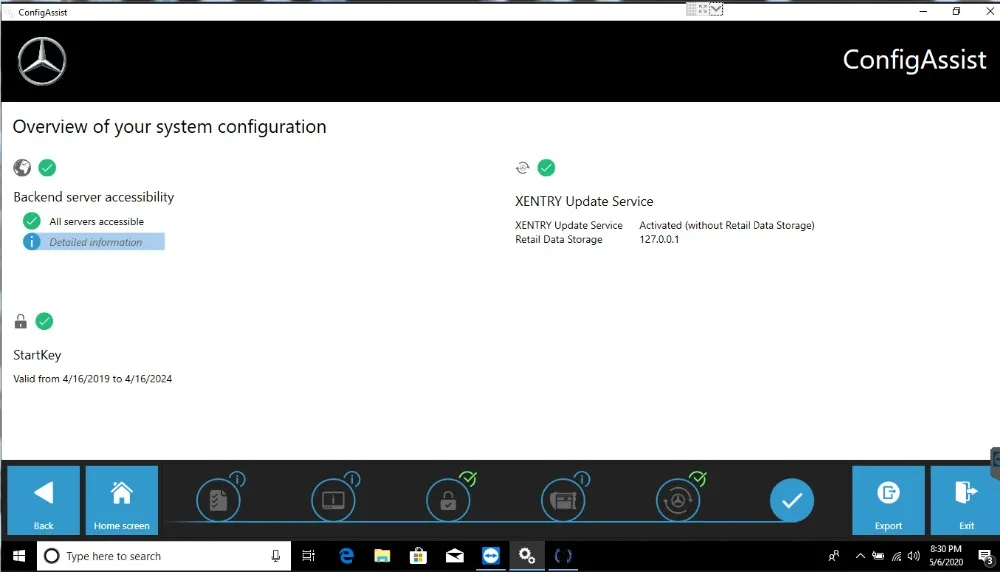Select the monitor info step icon
Screen dimensions: 1000x572
click(x=334, y=500)
